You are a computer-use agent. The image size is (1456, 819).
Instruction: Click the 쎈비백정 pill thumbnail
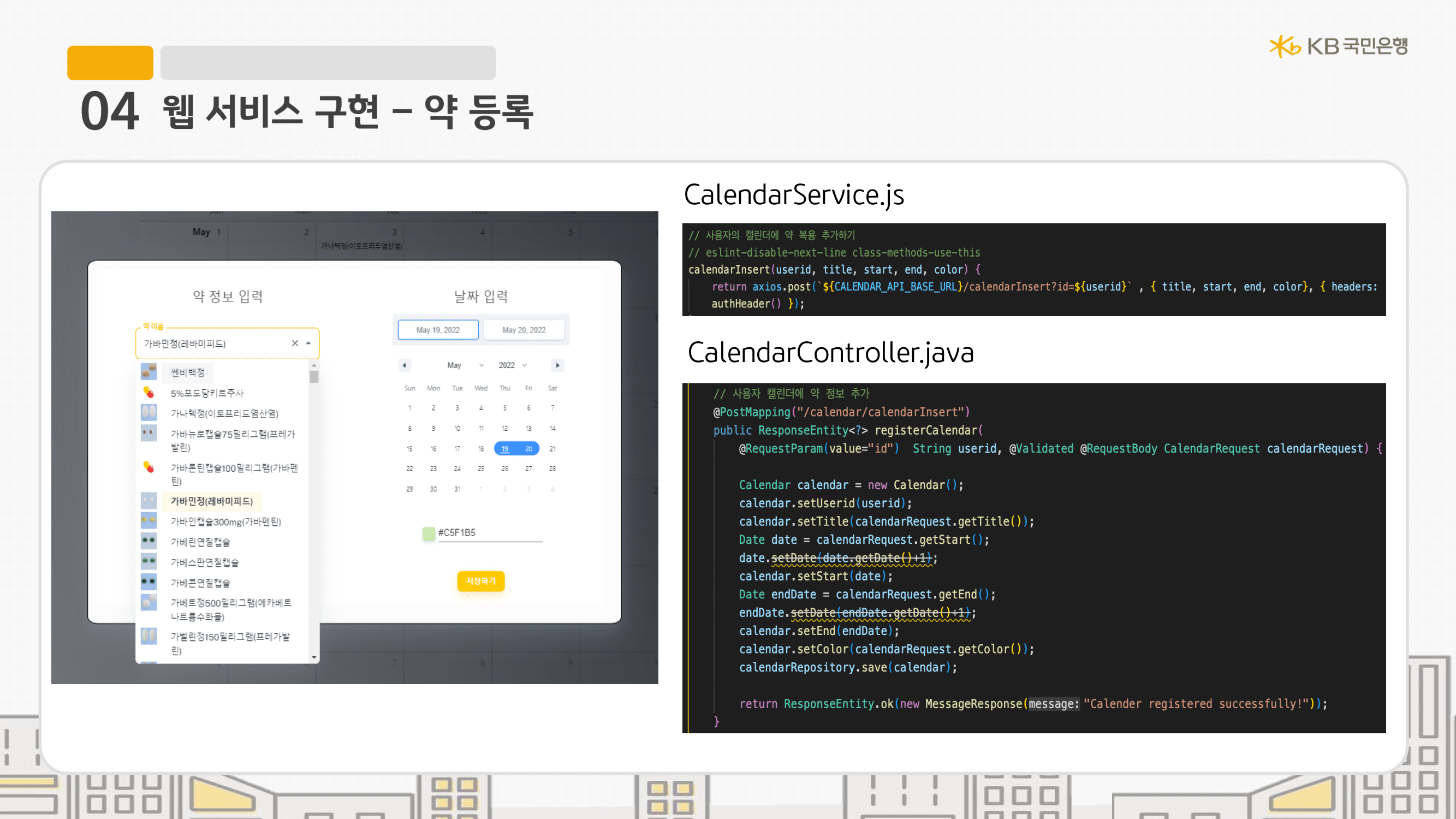pos(148,372)
